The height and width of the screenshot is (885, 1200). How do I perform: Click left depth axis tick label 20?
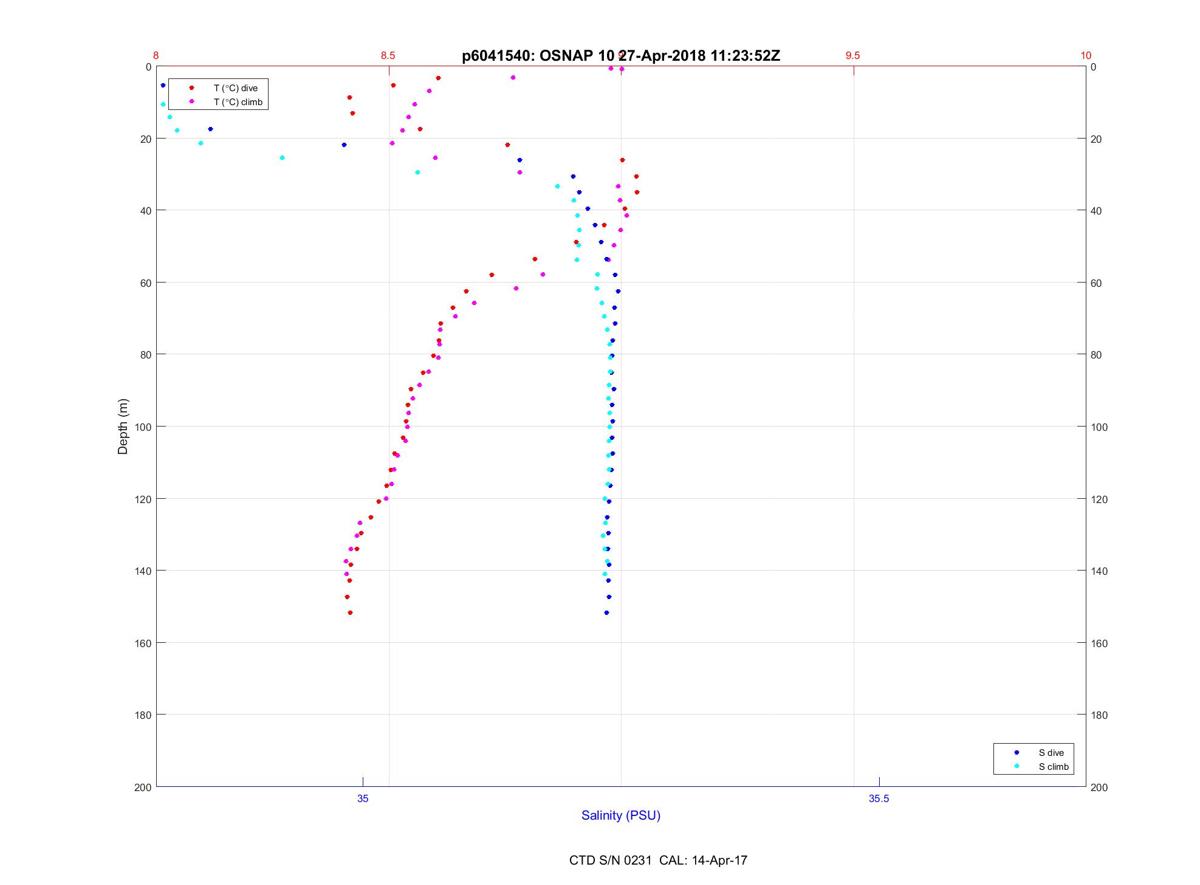click(x=145, y=139)
